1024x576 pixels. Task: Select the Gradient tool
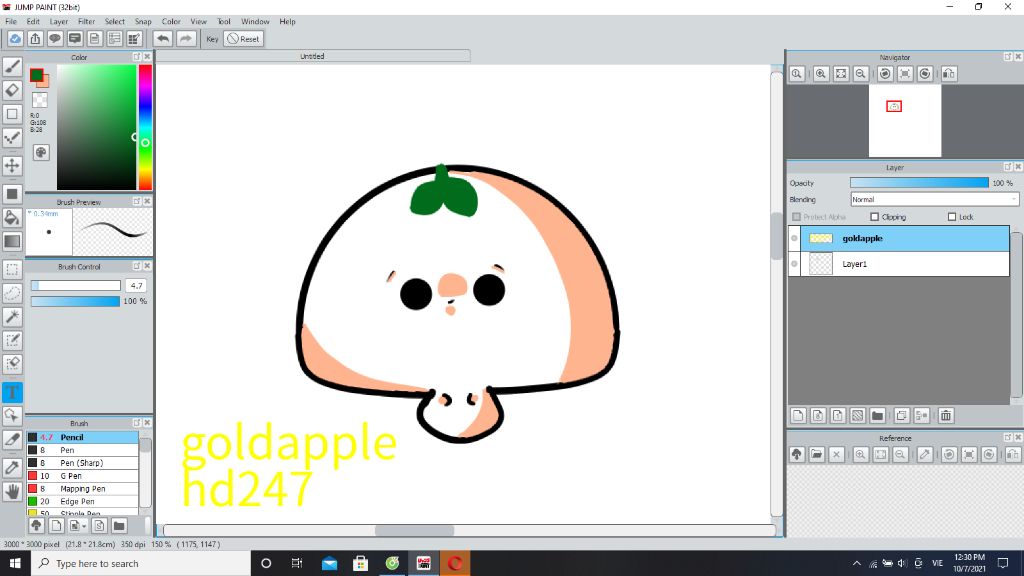tap(12, 241)
